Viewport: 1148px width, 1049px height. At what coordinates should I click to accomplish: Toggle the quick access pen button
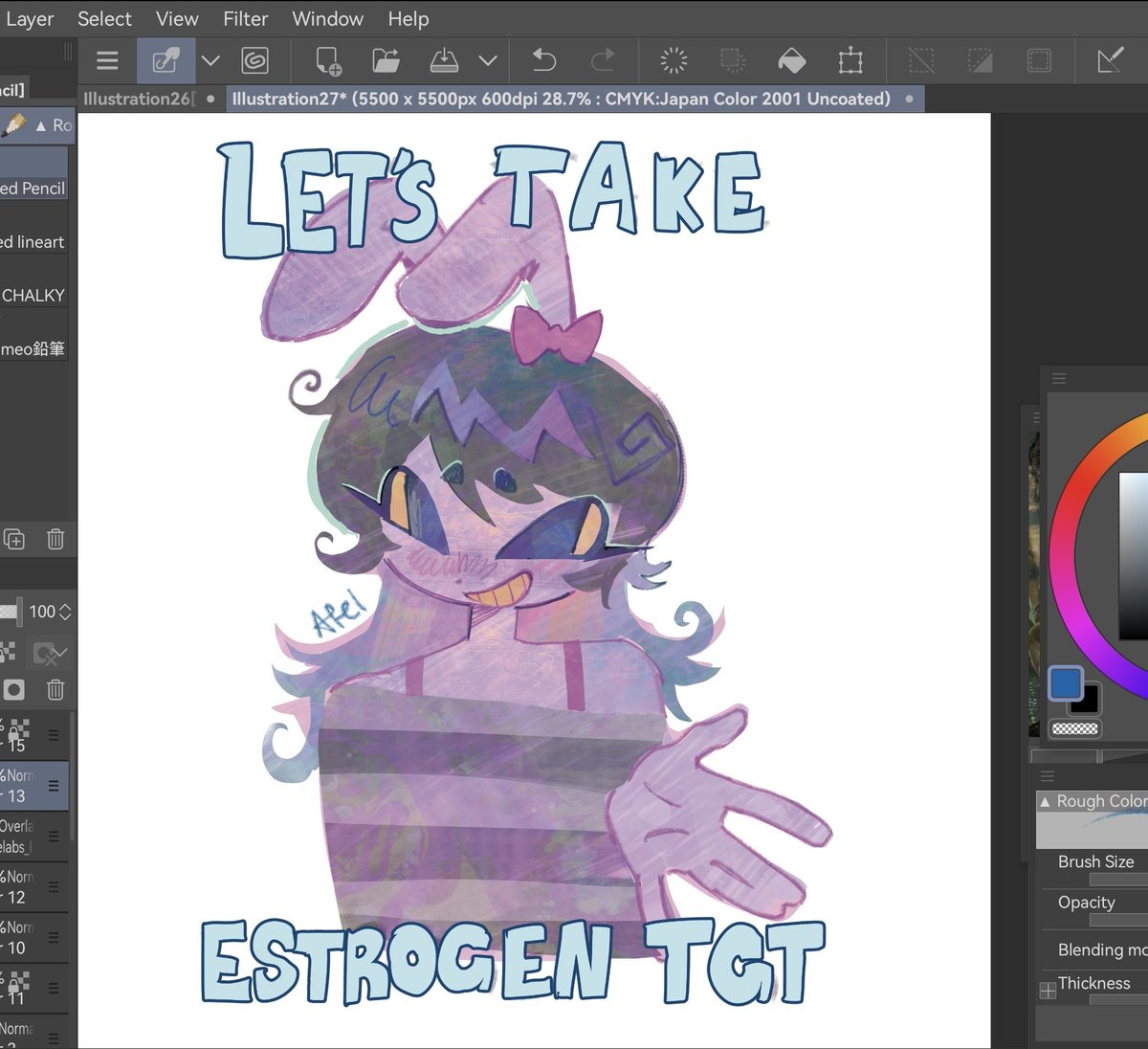166,61
